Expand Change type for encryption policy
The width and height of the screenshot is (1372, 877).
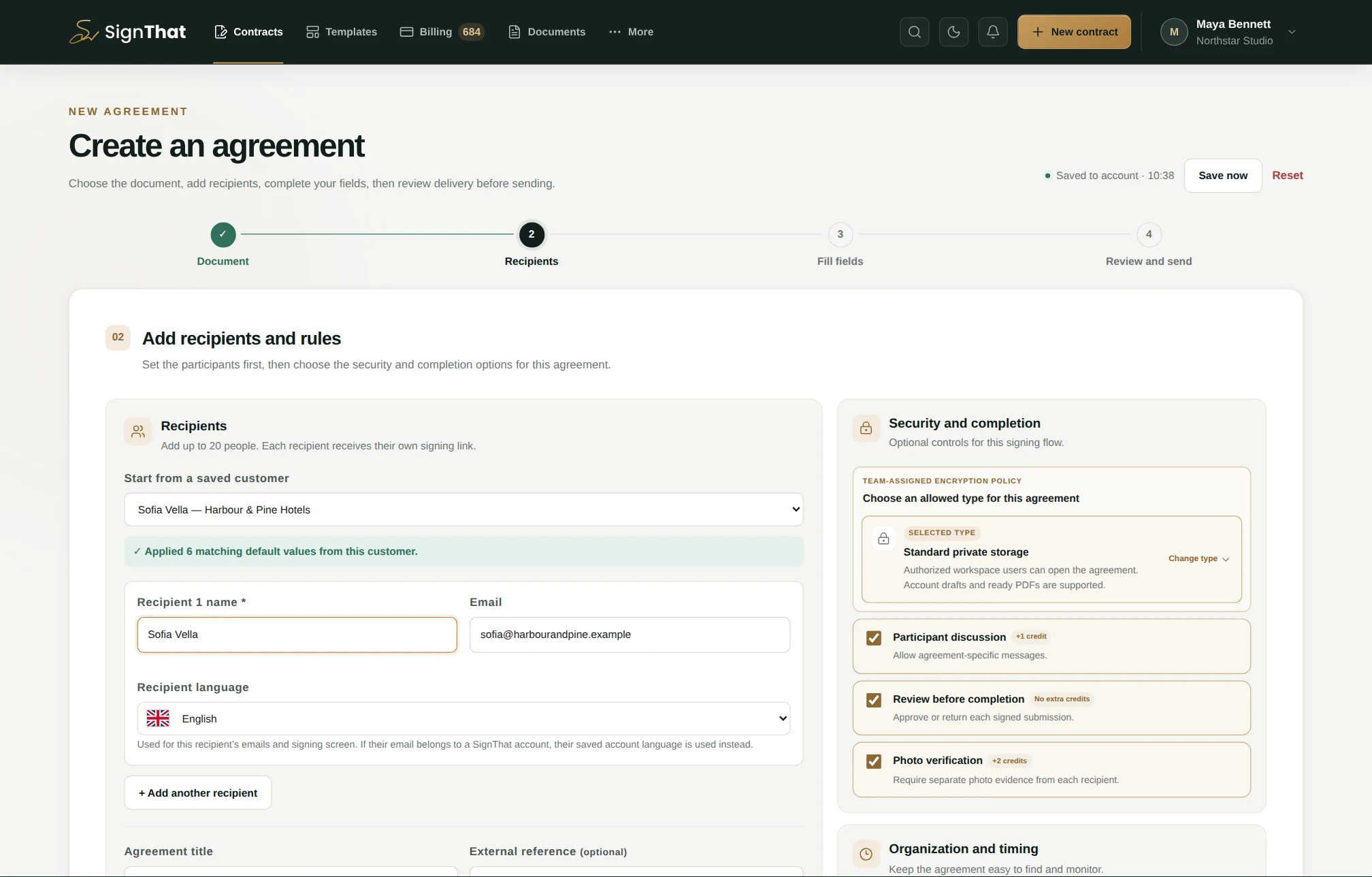click(1198, 558)
